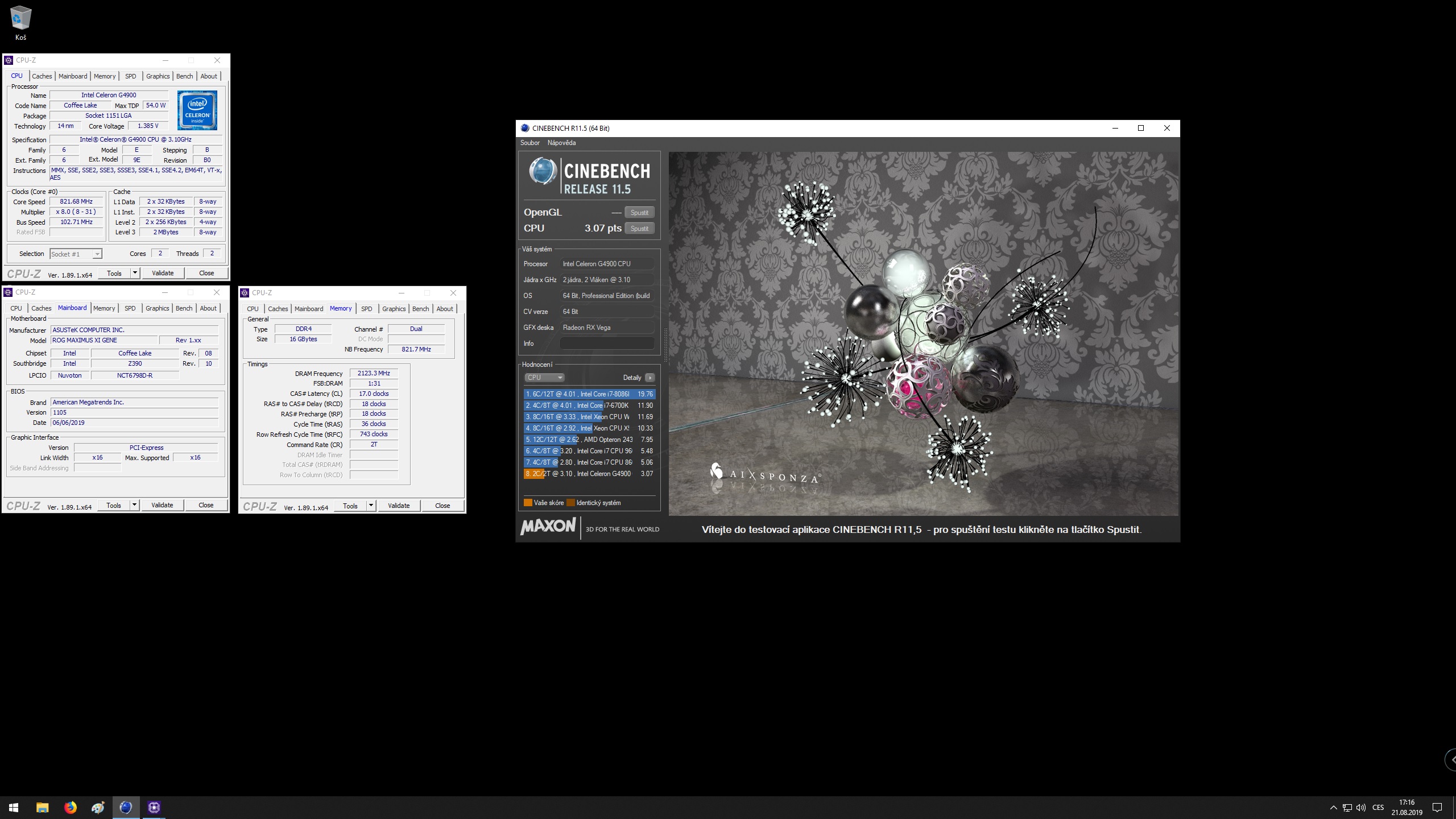This screenshot has height=819, width=1456.
Task: Open the notification center icon
Action: (x=1437, y=808)
